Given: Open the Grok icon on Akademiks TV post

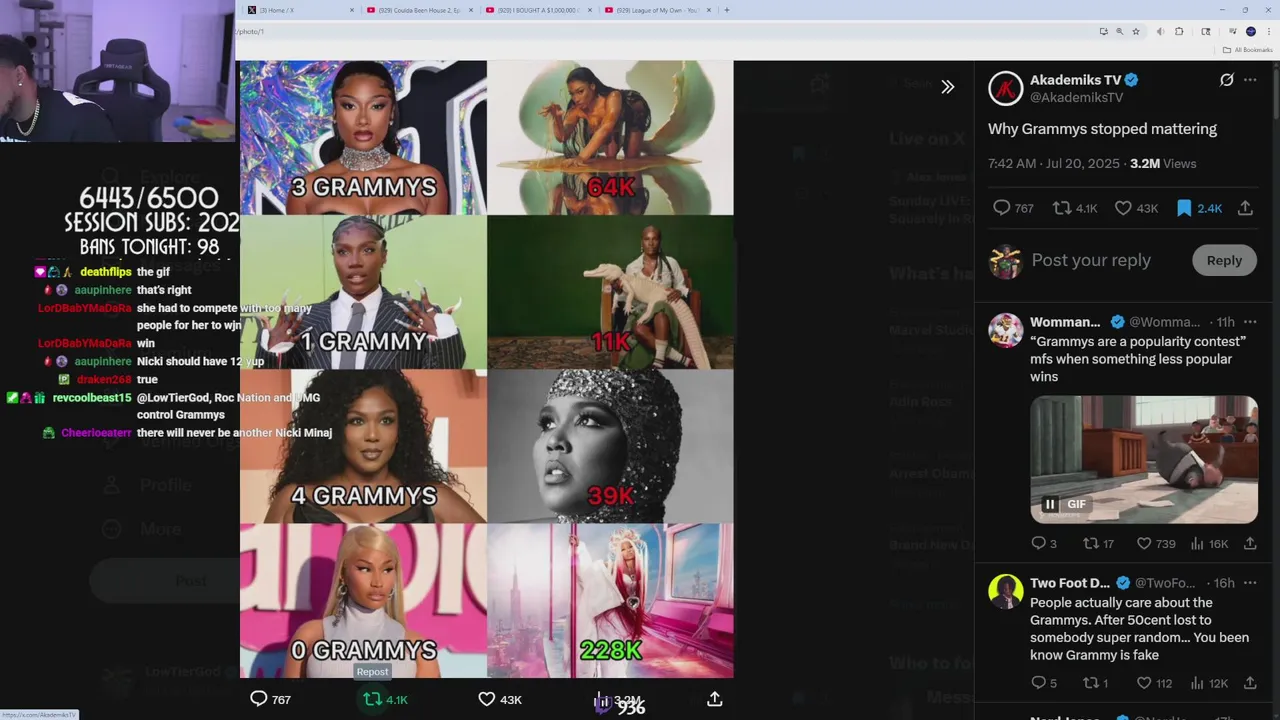Looking at the screenshot, I should [1226, 80].
